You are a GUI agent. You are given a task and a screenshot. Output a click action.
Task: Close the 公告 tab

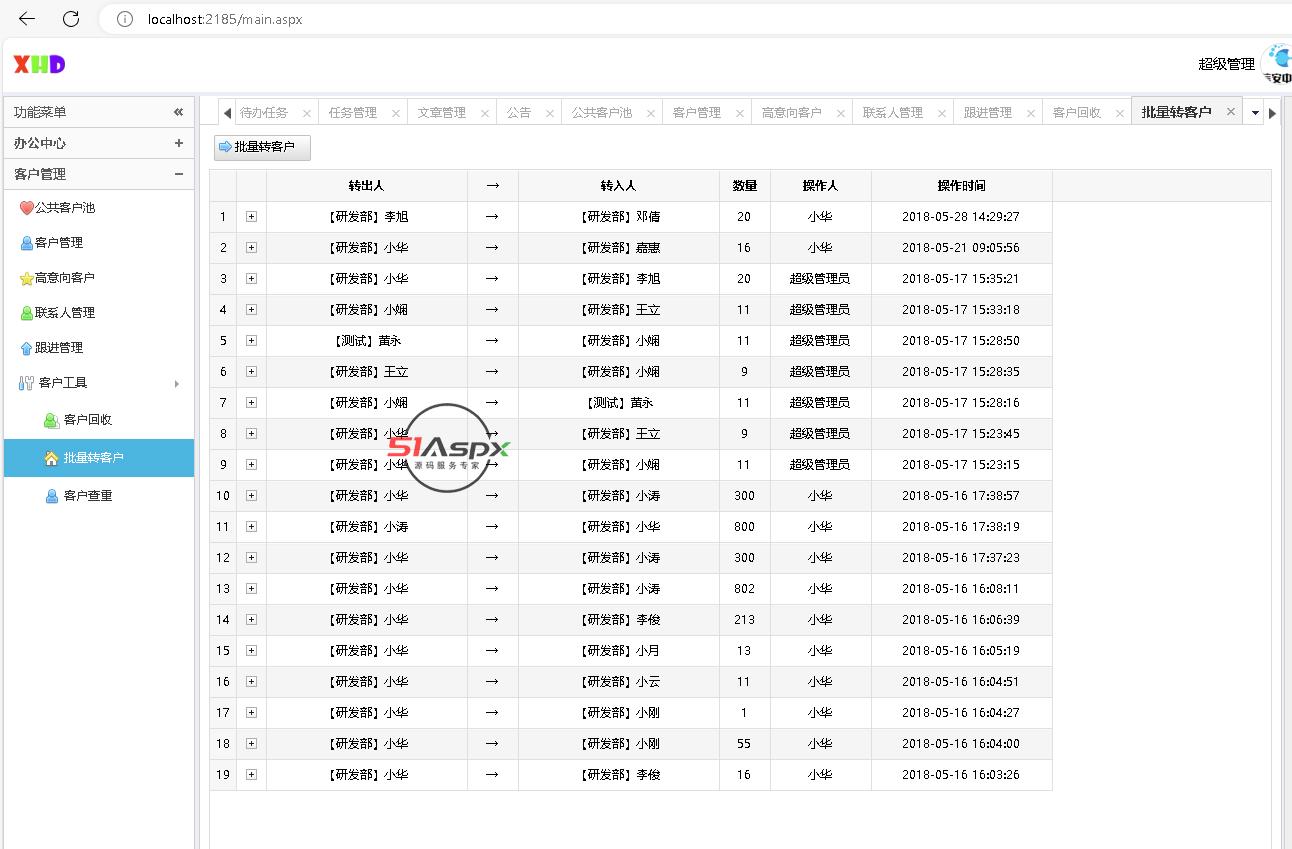pos(549,114)
